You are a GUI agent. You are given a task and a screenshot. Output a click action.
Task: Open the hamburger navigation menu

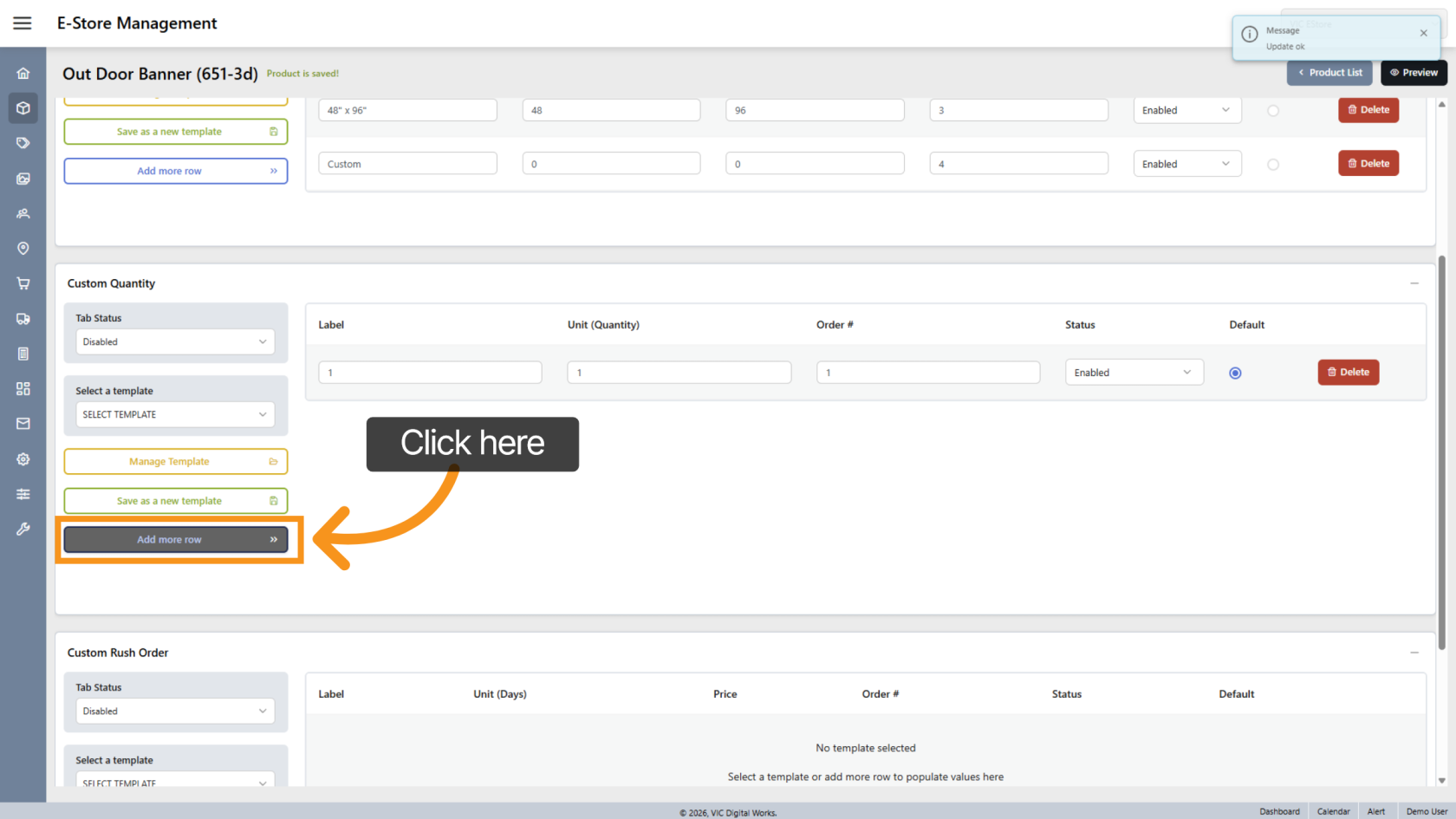pos(23,23)
